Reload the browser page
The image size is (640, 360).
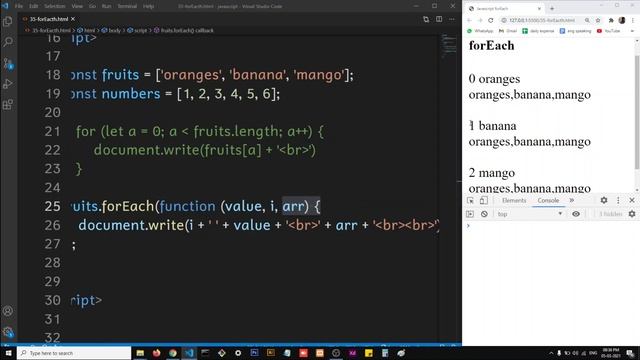pos(491,20)
